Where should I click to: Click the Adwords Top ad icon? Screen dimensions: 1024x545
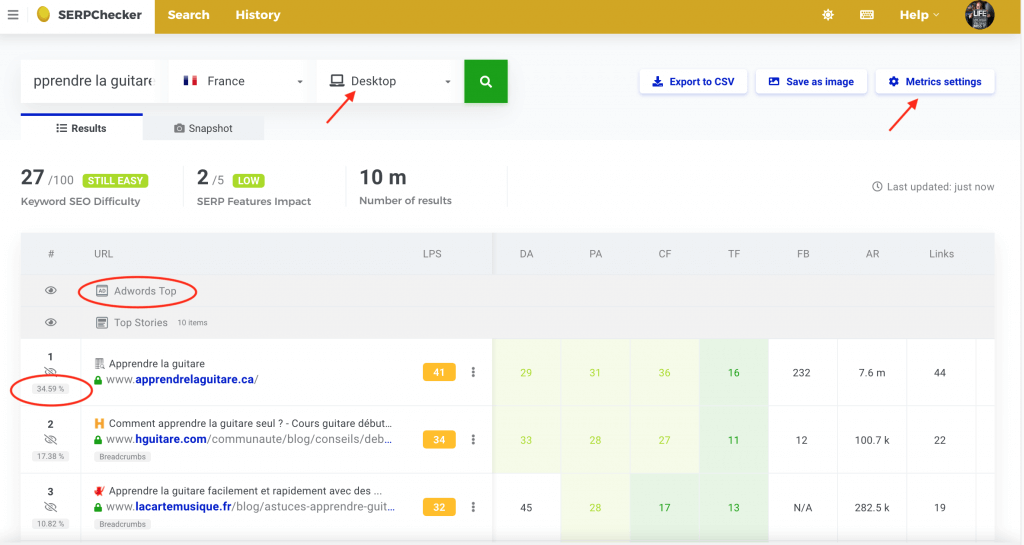[102, 291]
